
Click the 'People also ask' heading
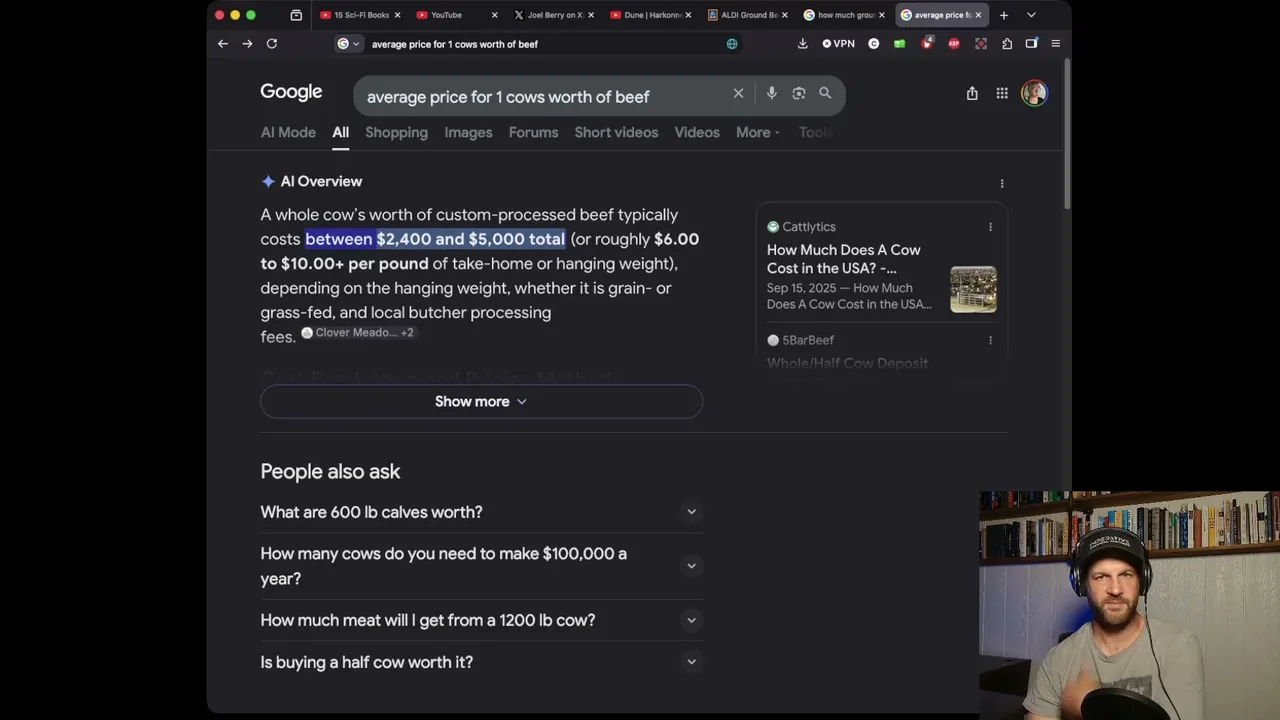point(330,471)
